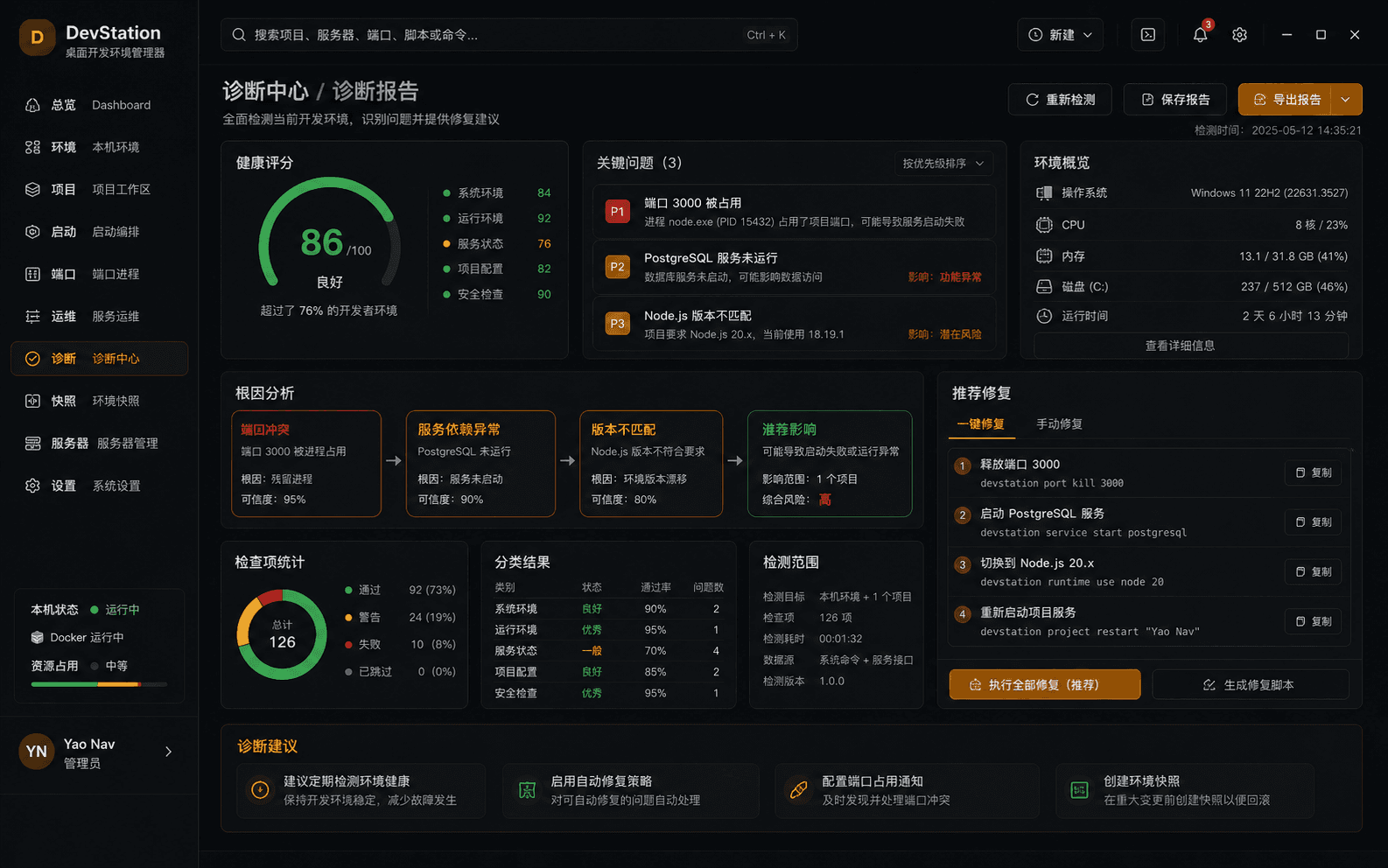Open the P1 端口 3000 被占用 issue
Viewport: 1388px width, 868px height.
pos(794,212)
